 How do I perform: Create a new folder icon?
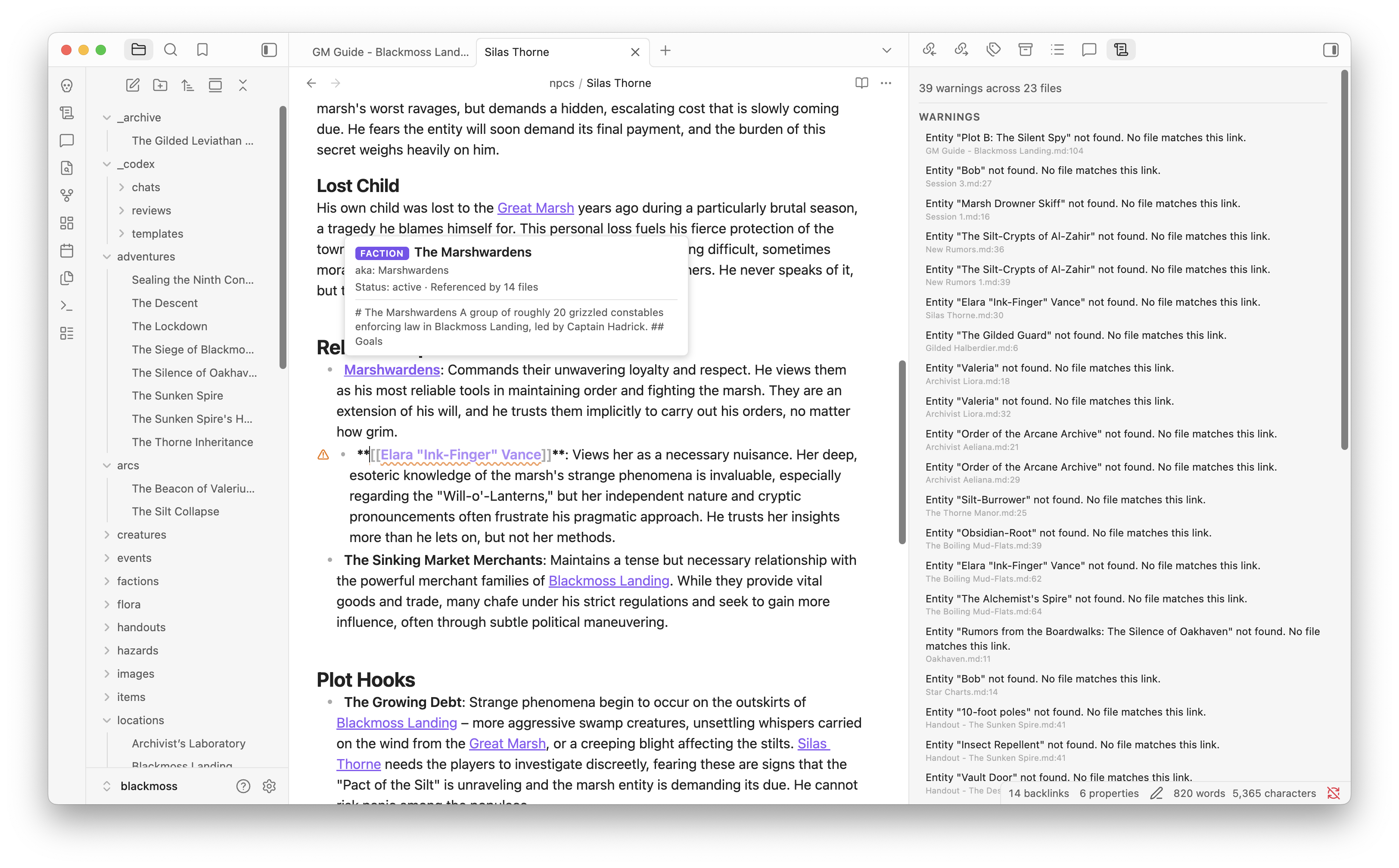tap(160, 86)
